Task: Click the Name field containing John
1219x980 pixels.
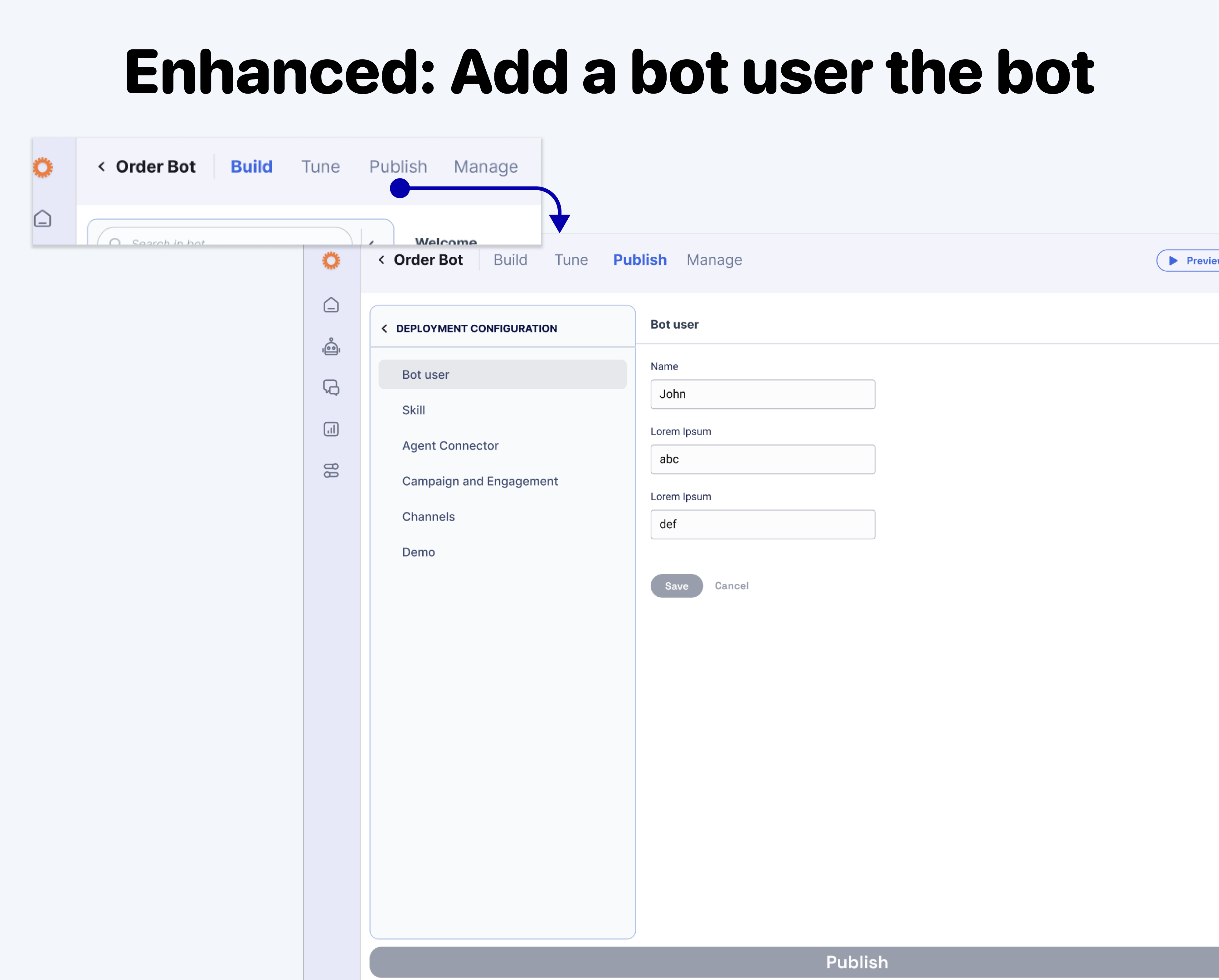Action: point(763,394)
